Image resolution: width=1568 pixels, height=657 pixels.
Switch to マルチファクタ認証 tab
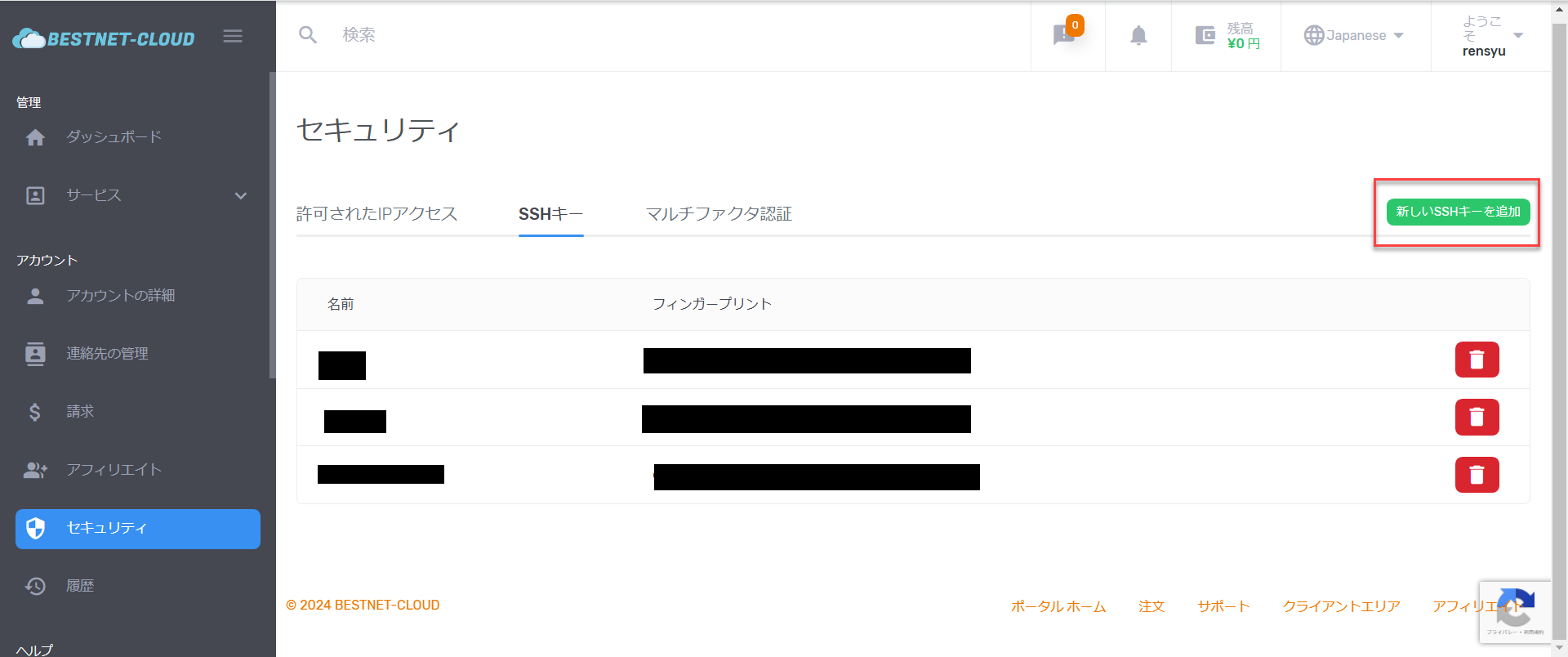pyautogui.click(x=719, y=214)
